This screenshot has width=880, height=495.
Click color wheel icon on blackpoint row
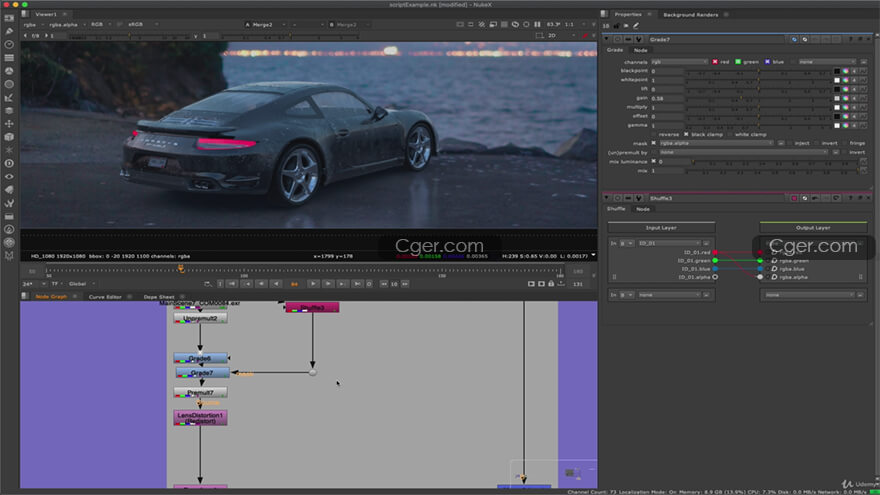(x=845, y=71)
